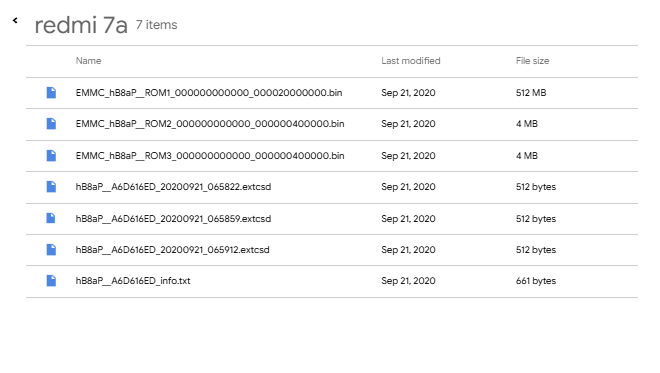Click the redmi 7a folder title
The height and width of the screenshot is (373, 660).
pyautogui.click(x=81, y=25)
